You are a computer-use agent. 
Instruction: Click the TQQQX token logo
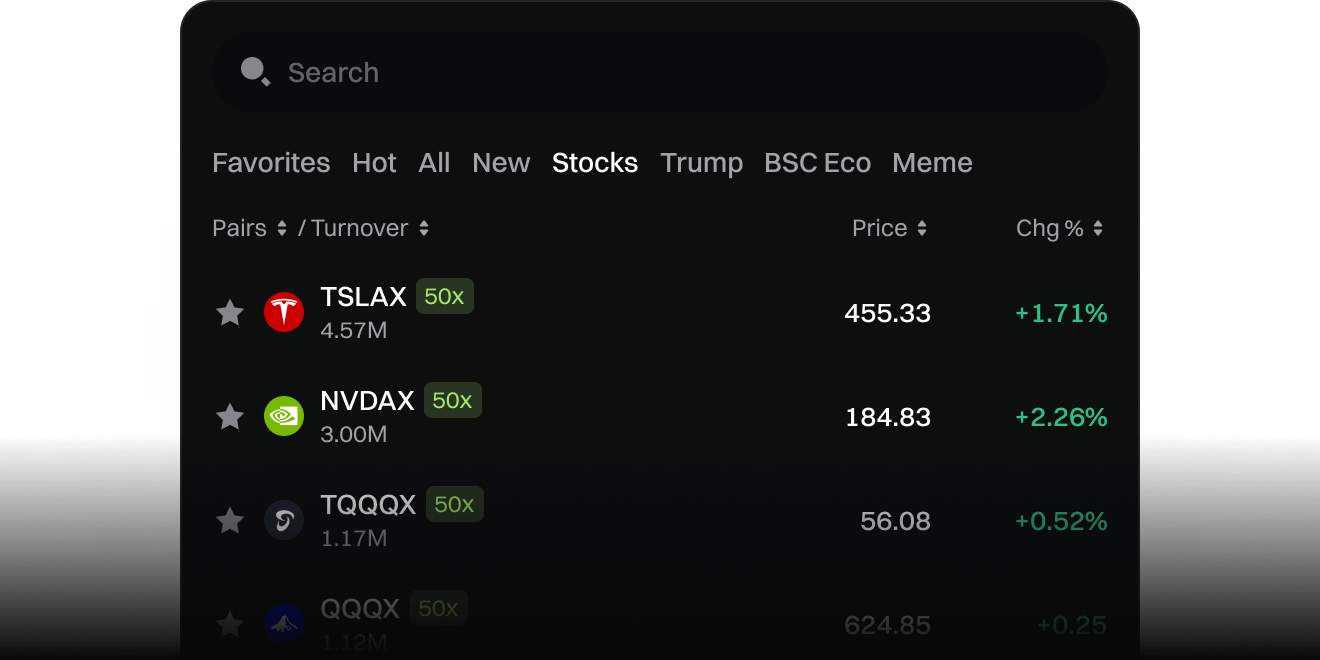(284, 521)
